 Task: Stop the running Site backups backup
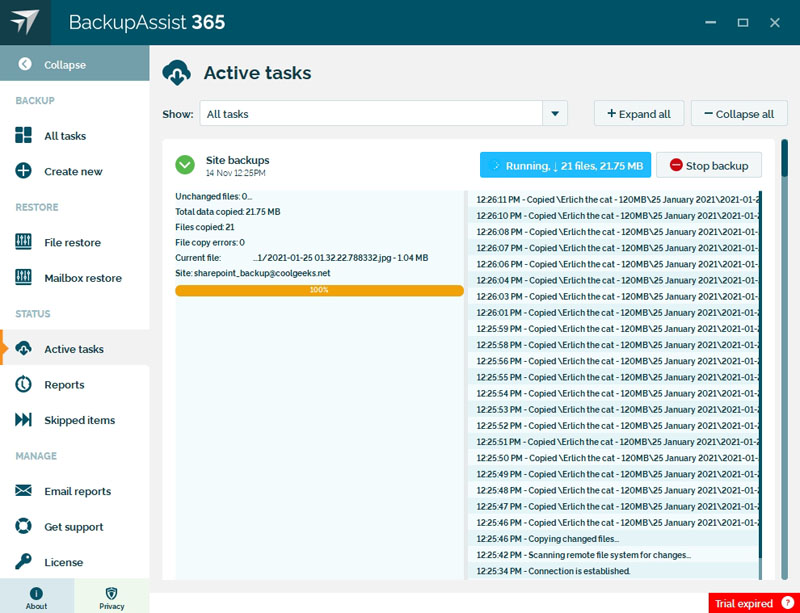click(x=709, y=165)
